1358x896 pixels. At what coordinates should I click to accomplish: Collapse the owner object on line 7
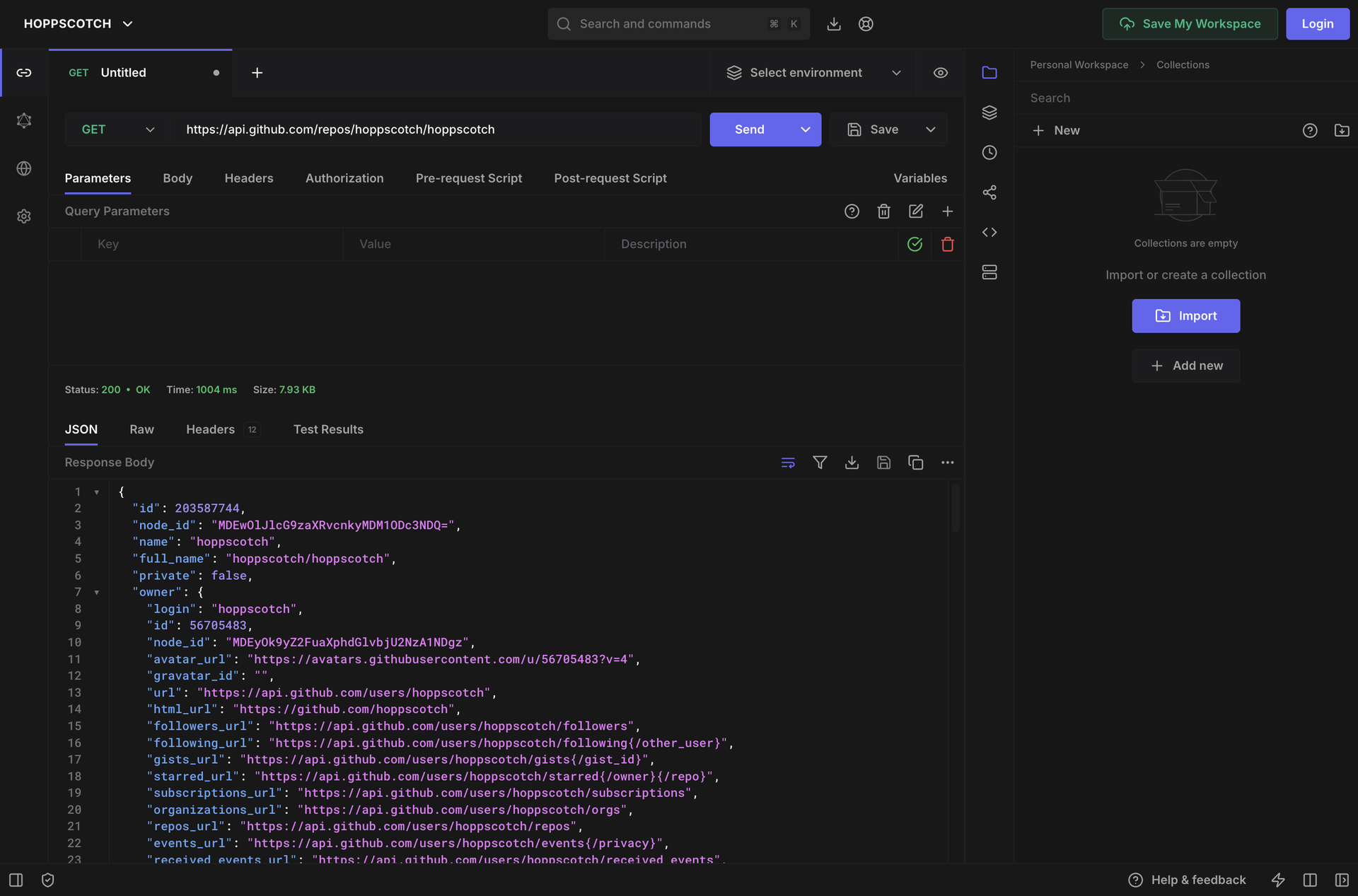pyautogui.click(x=97, y=593)
